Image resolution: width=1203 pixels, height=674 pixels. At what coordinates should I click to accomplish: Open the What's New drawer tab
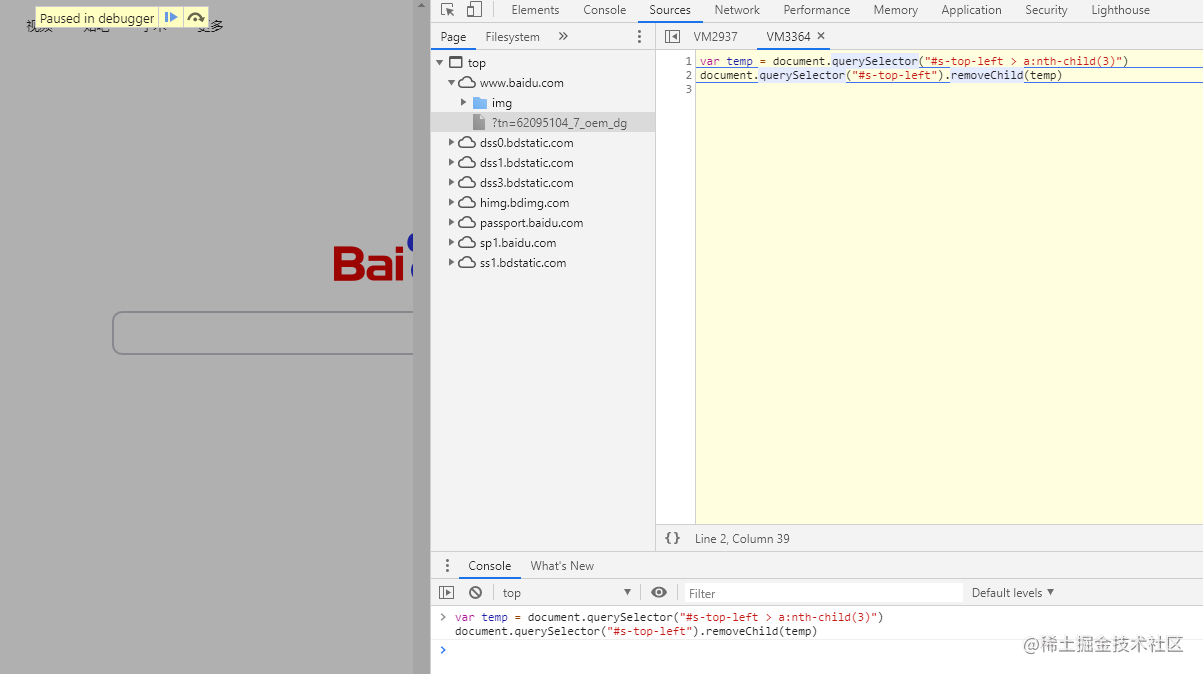(562, 566)
